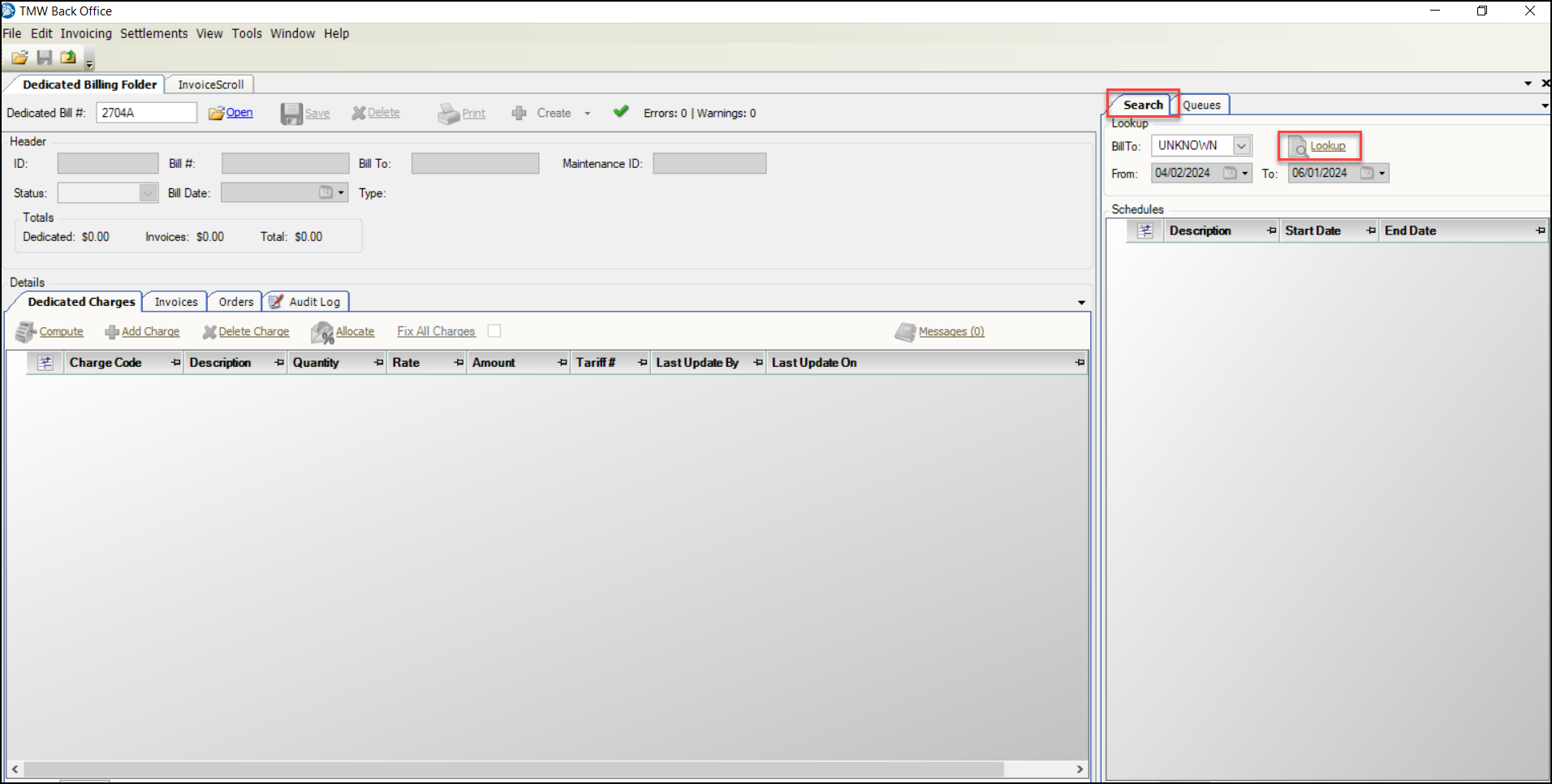Screen dimensions: 1552x784
Task: Pin the Quantity column
Action: pos(379,363)
